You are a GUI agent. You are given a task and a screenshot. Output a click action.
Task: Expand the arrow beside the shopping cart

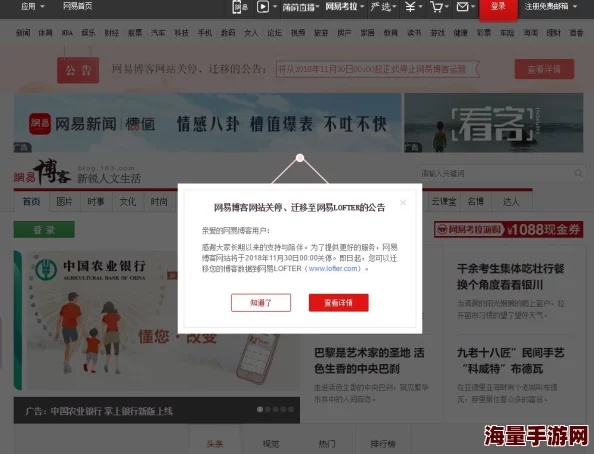tap(447, 7)
